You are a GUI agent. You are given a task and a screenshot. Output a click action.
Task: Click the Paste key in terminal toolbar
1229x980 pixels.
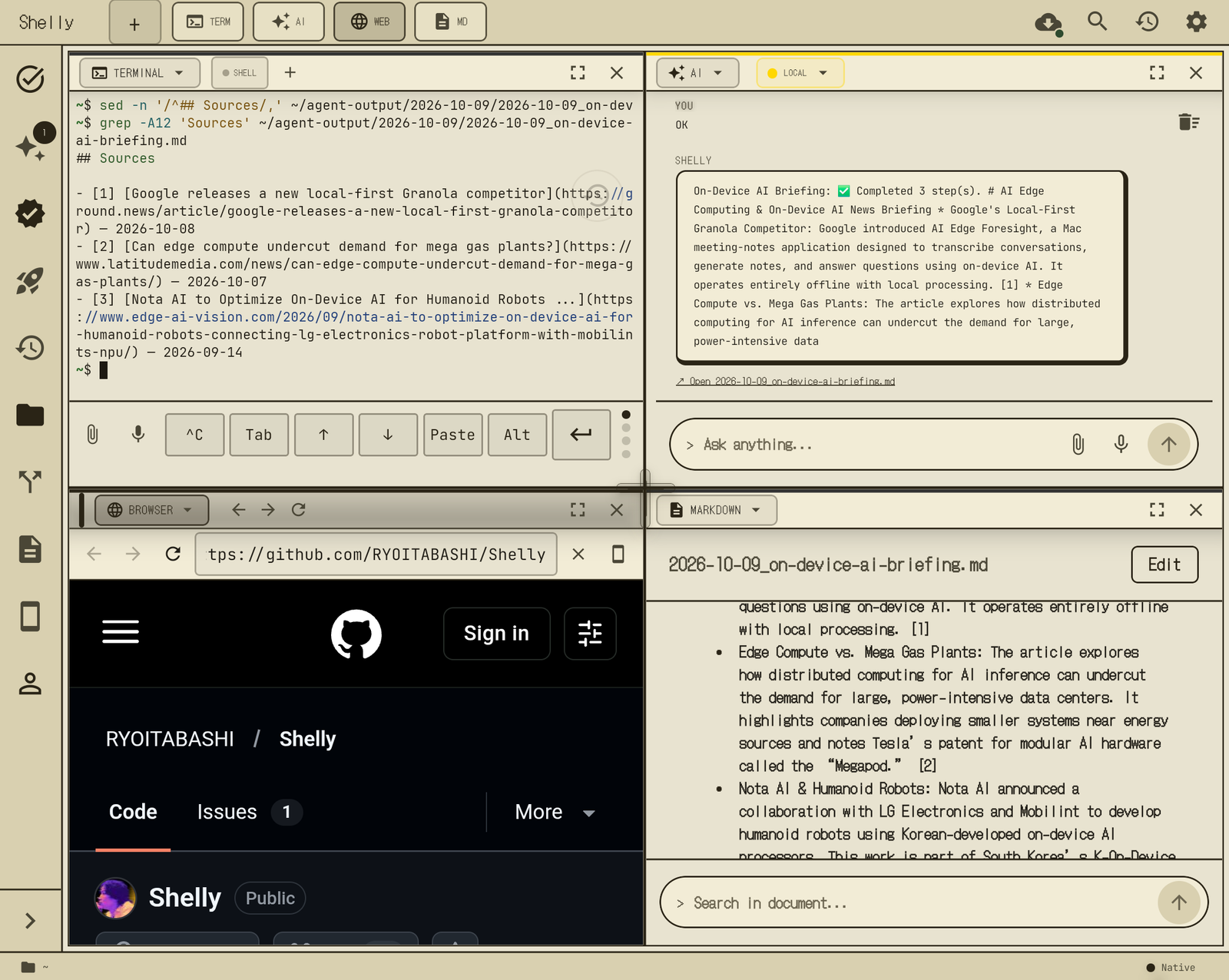click(x=453, y=435)
